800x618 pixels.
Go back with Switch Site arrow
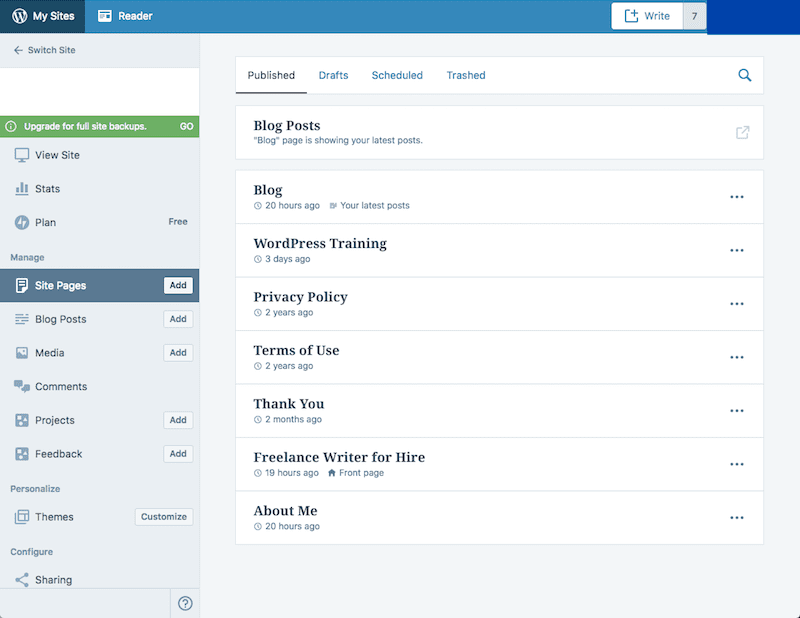coord(18,50)
